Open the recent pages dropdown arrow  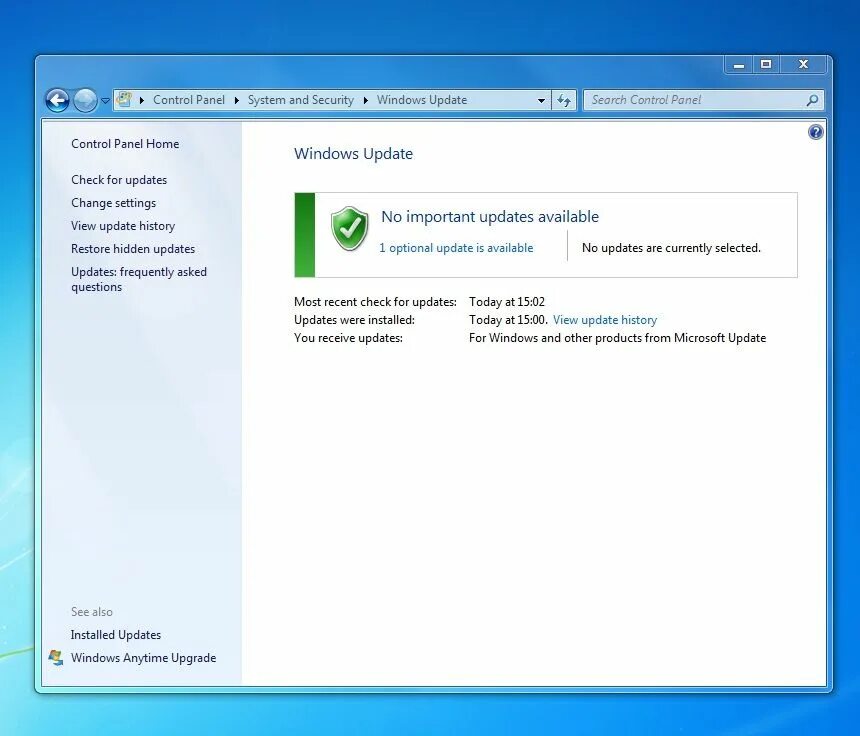(x=105, y=101)
